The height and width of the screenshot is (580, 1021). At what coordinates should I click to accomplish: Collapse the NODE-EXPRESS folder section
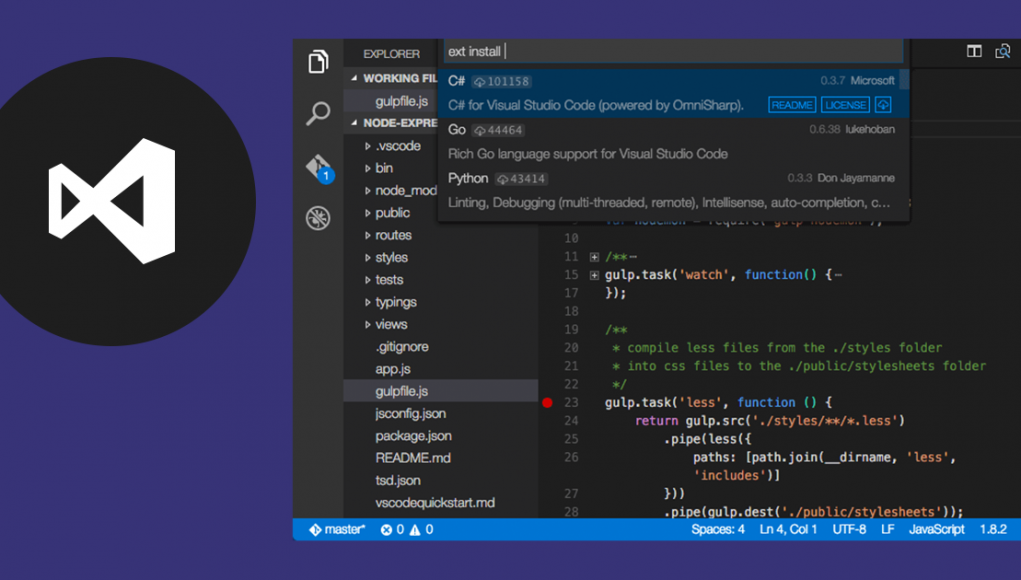tap(354, 123)
